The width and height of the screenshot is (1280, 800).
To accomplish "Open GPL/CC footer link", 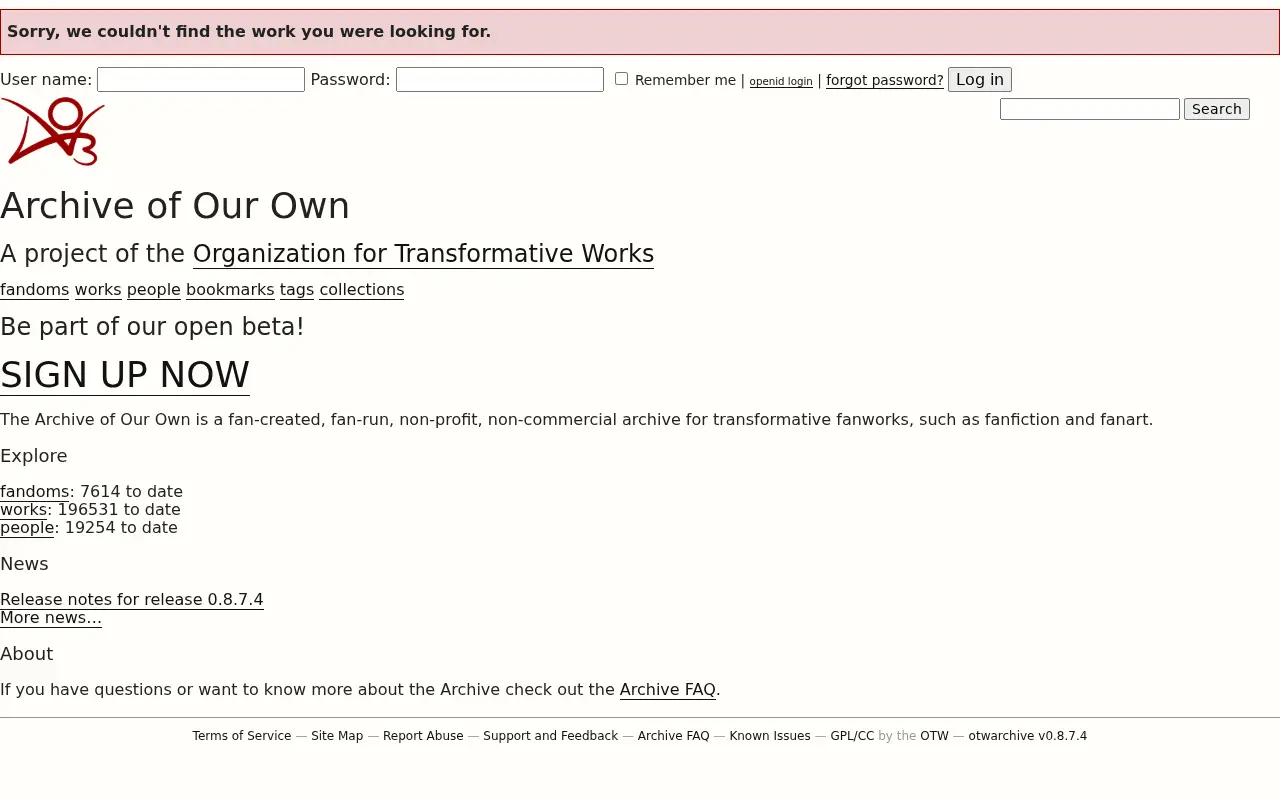I will coord(852,736).
